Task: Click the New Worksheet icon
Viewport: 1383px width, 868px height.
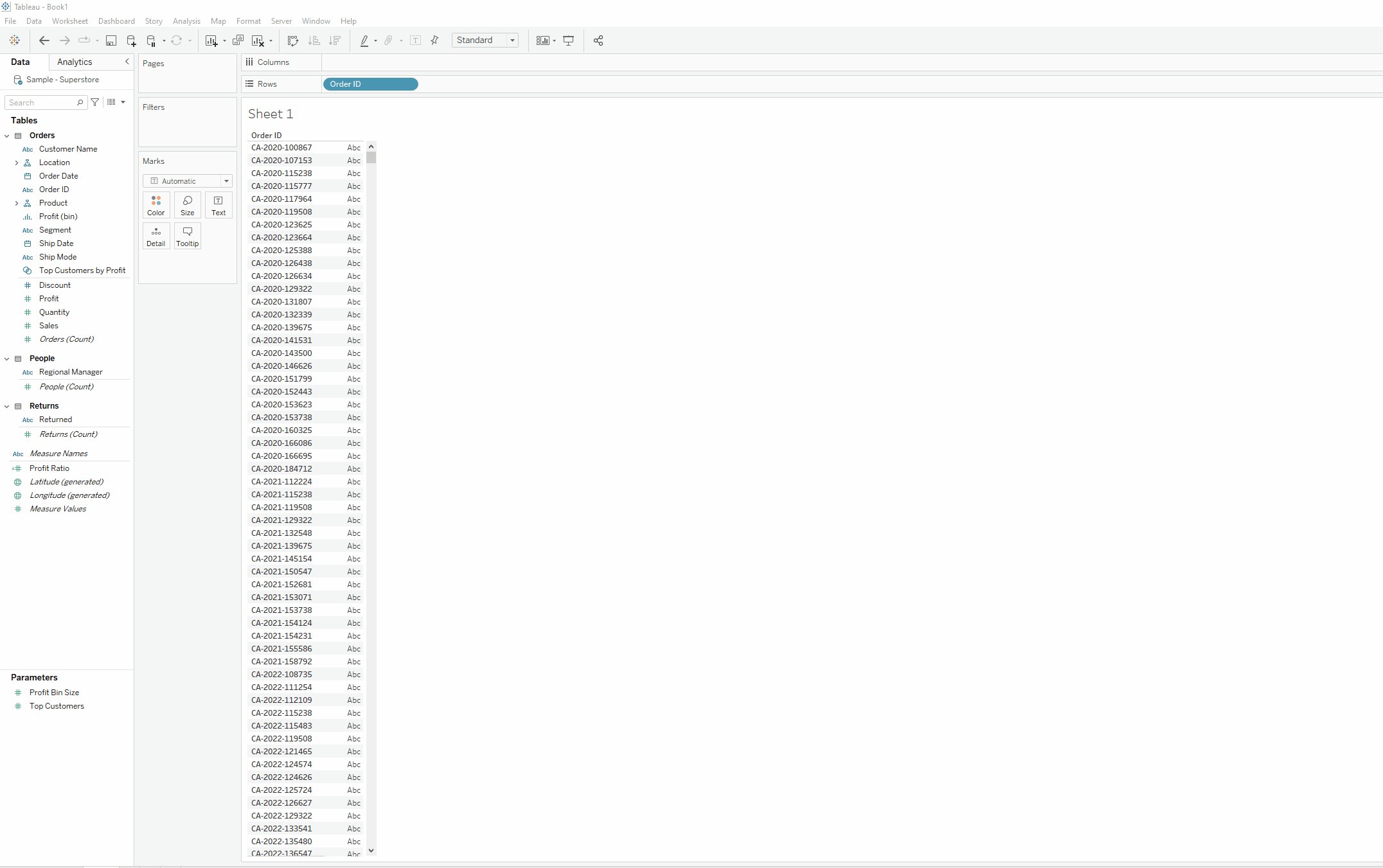Action: pyautogui.click(x=211, y=40)
